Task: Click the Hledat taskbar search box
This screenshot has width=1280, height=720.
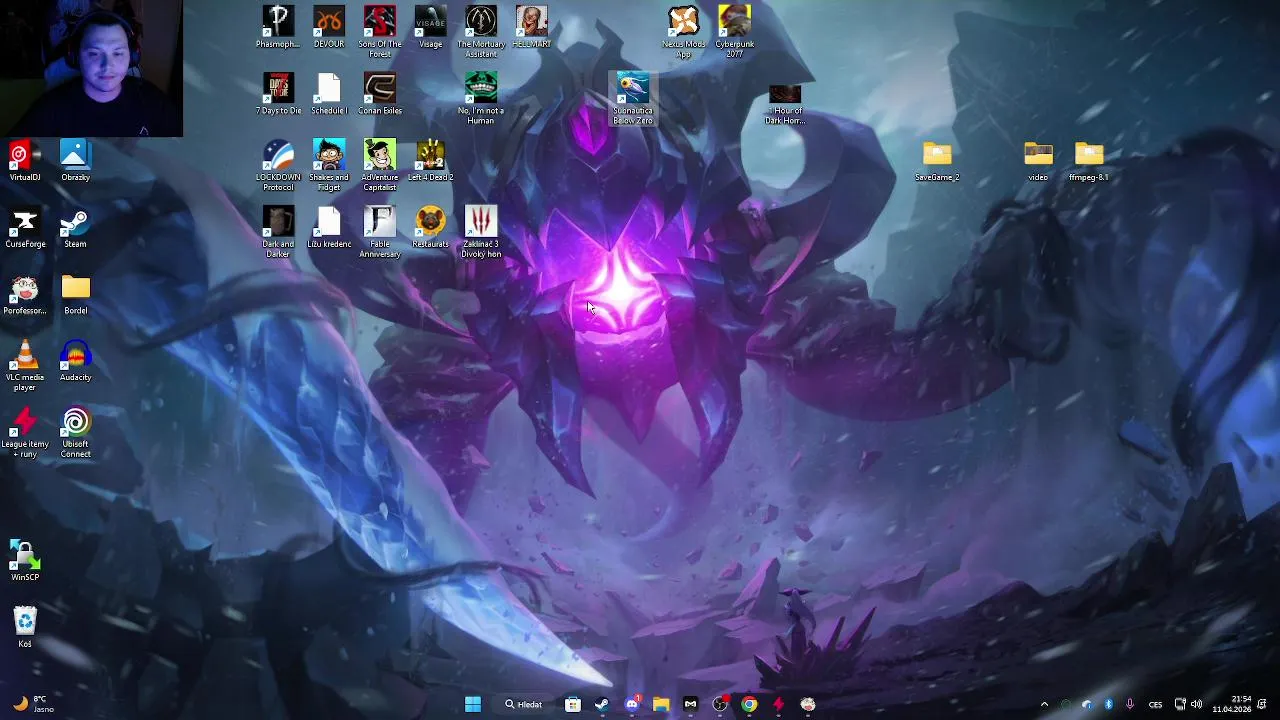Action: (524, 704)
